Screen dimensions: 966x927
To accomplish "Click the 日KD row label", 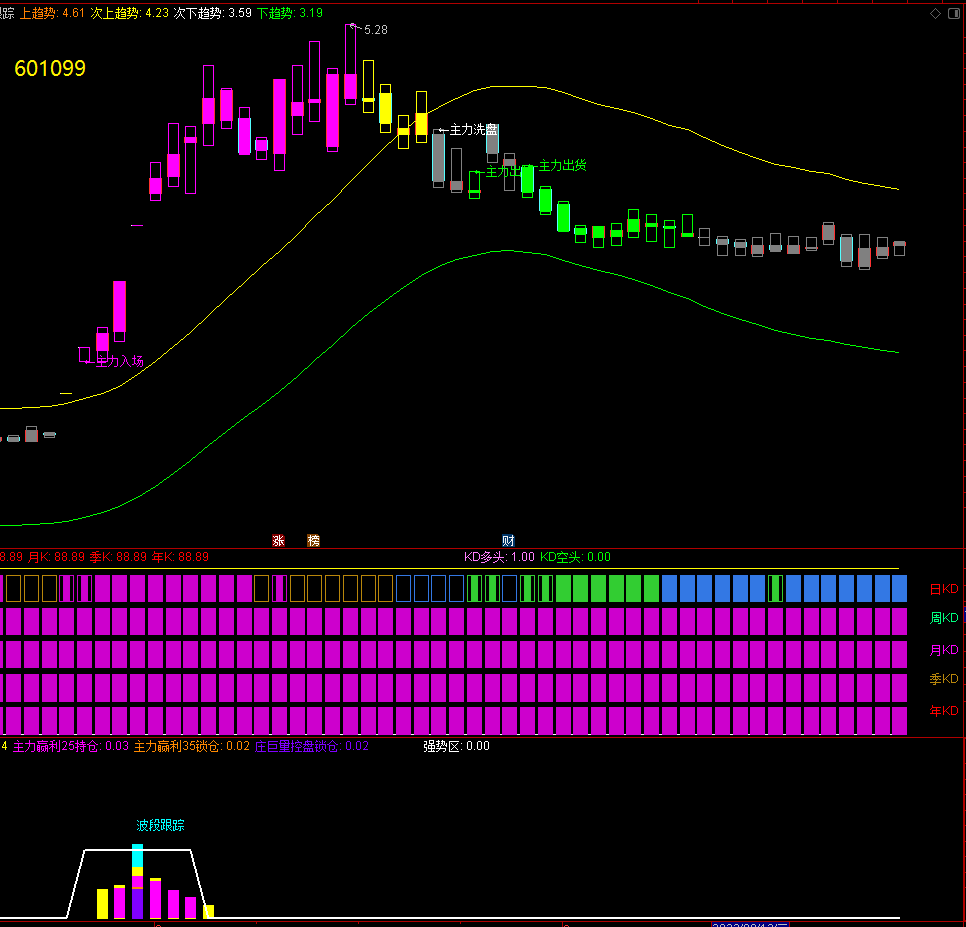I will coord(944,589).
